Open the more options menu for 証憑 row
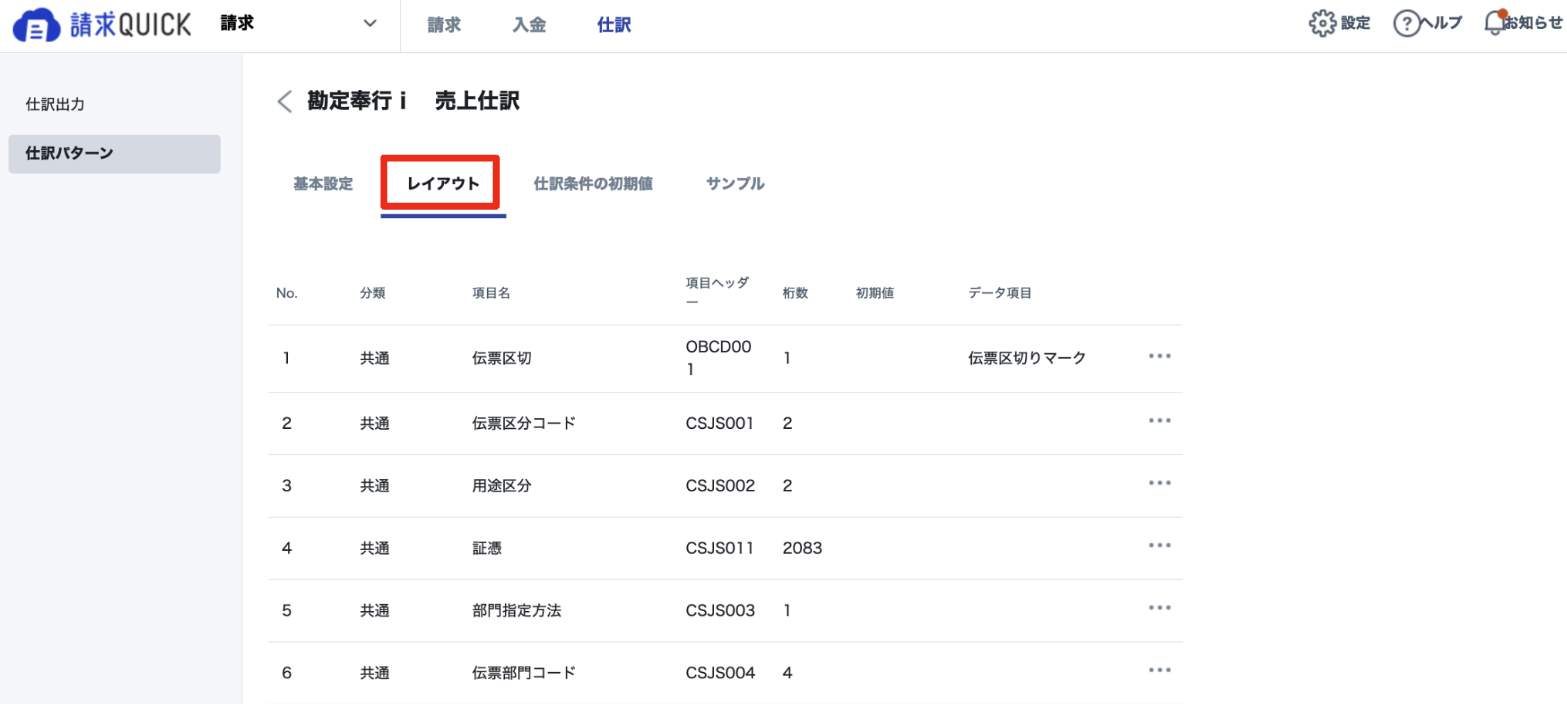Screen dimensions: 1567x704 (1159, 545)
